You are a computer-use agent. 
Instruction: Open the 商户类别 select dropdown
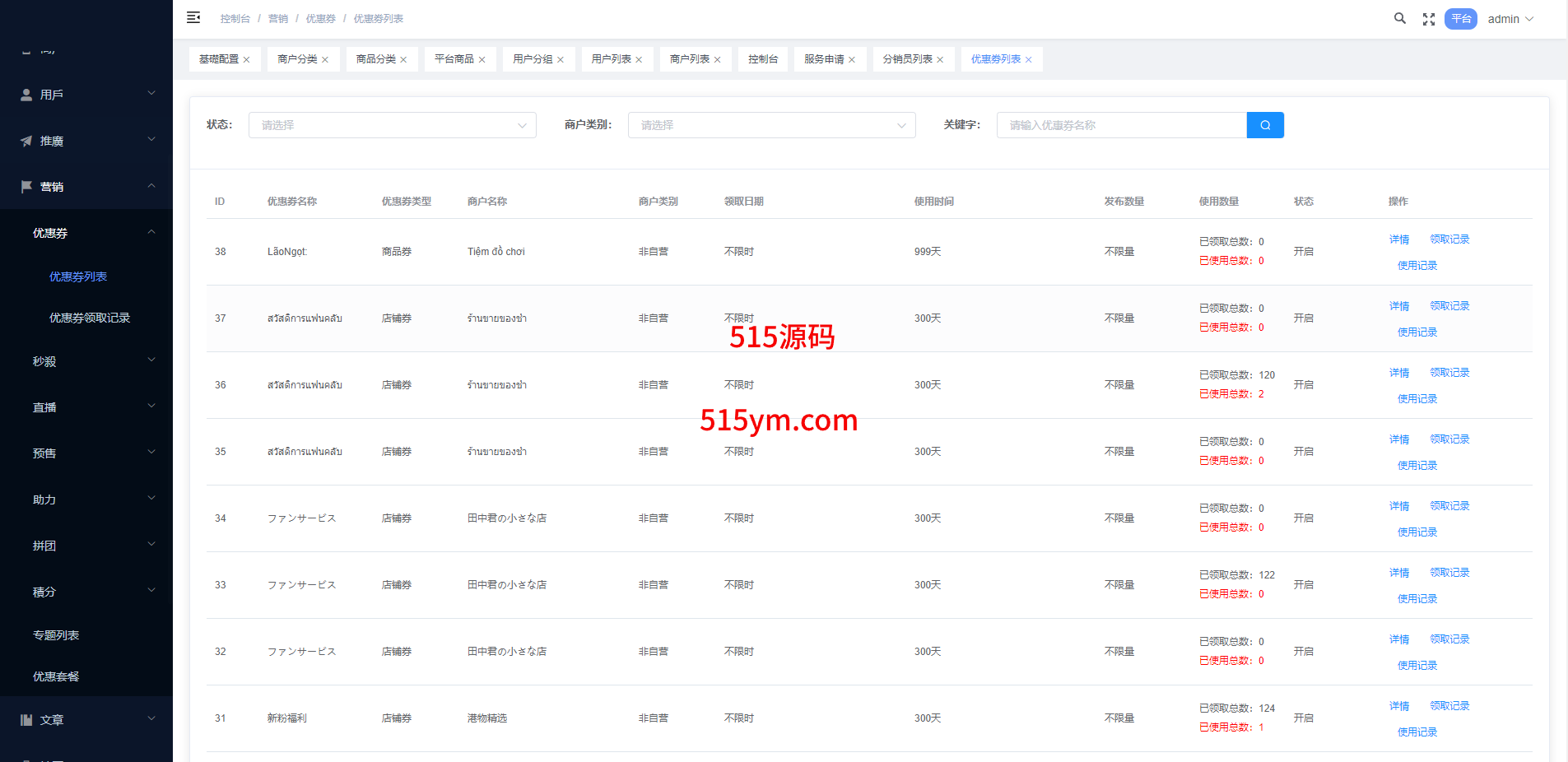pyautogui.click(x=771, y=125)
